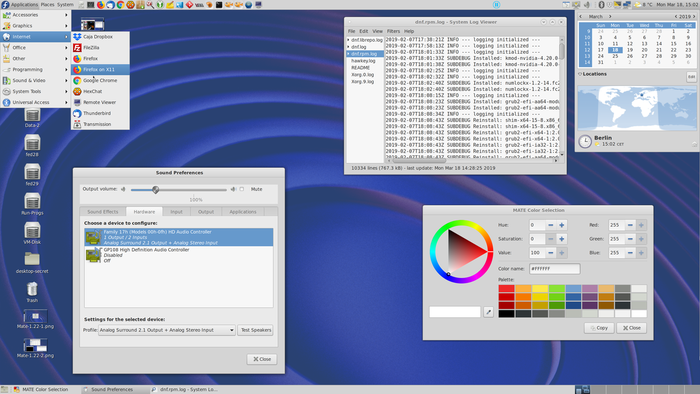Open Google Chrome from the Internet menu
This screenshot has width=700, height=394.
point(100,80)
